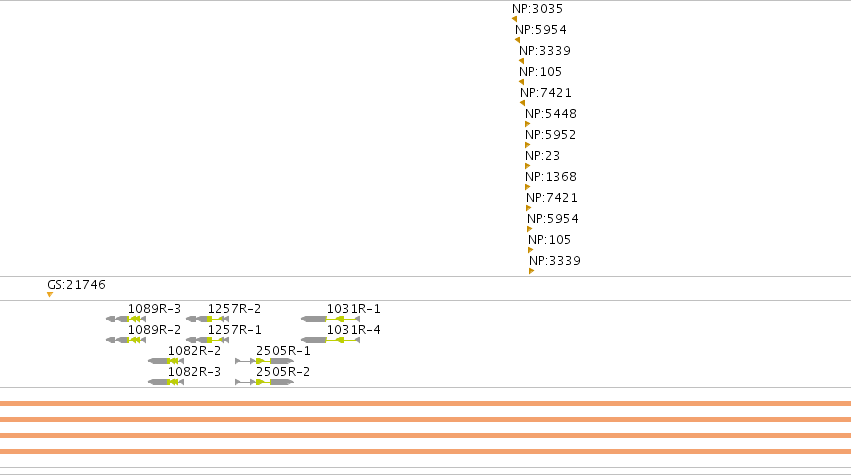Click the NP:5448 feature label
This screenshot has width=851, height=475.
coord(551,113)
